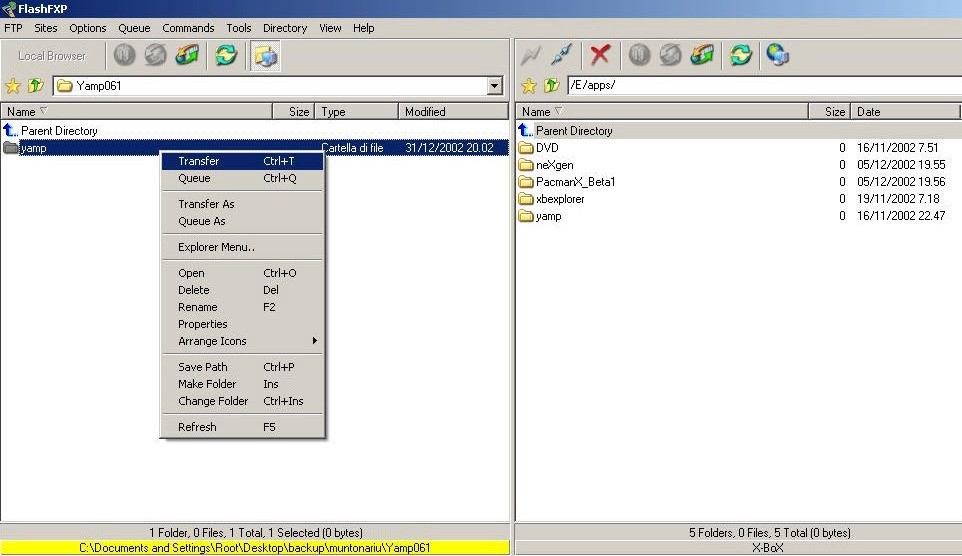Viewport: 962px width, 556px height.
Task: Click the local bookmarks star icon
Action: (x=13, y=86)
